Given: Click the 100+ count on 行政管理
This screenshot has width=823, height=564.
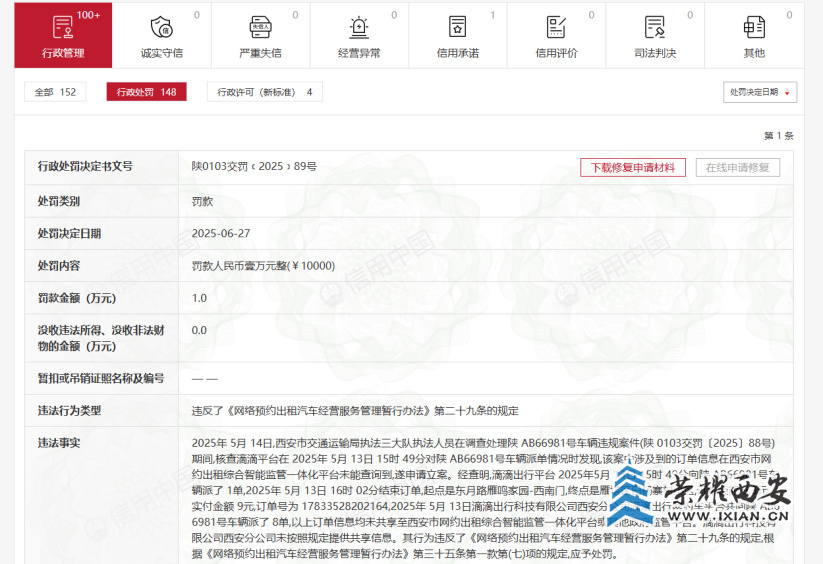Looking at the screenshot, I should tap(88, 15).
